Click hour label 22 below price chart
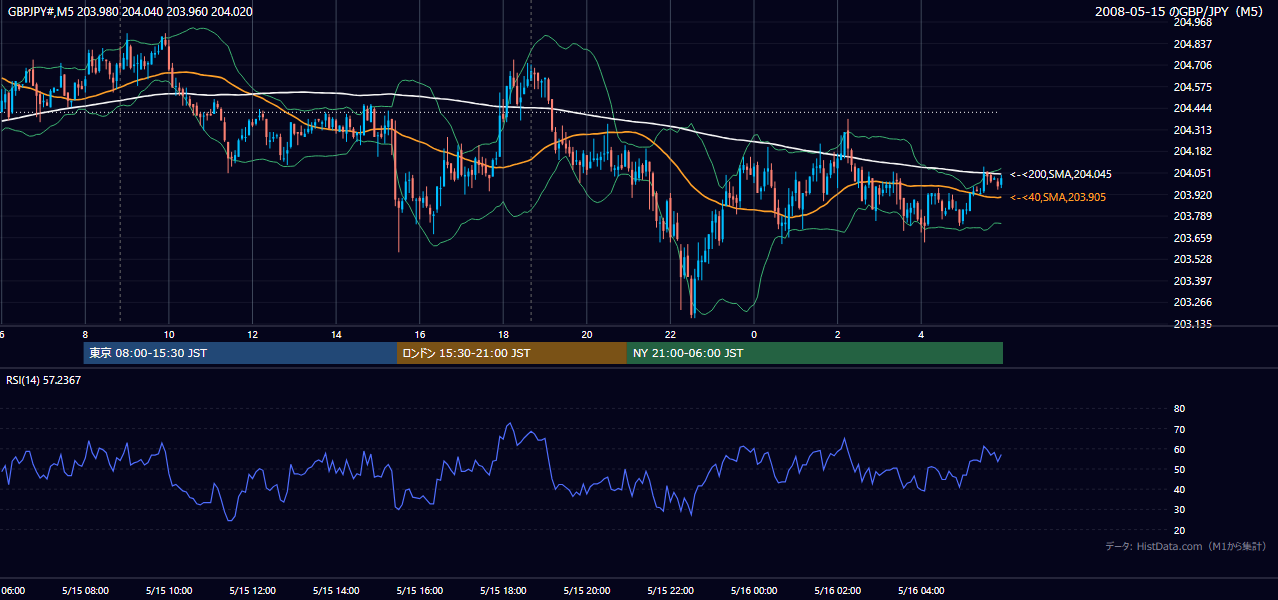Viewport: 1278px width, 600px height. (x=670, y=334)
